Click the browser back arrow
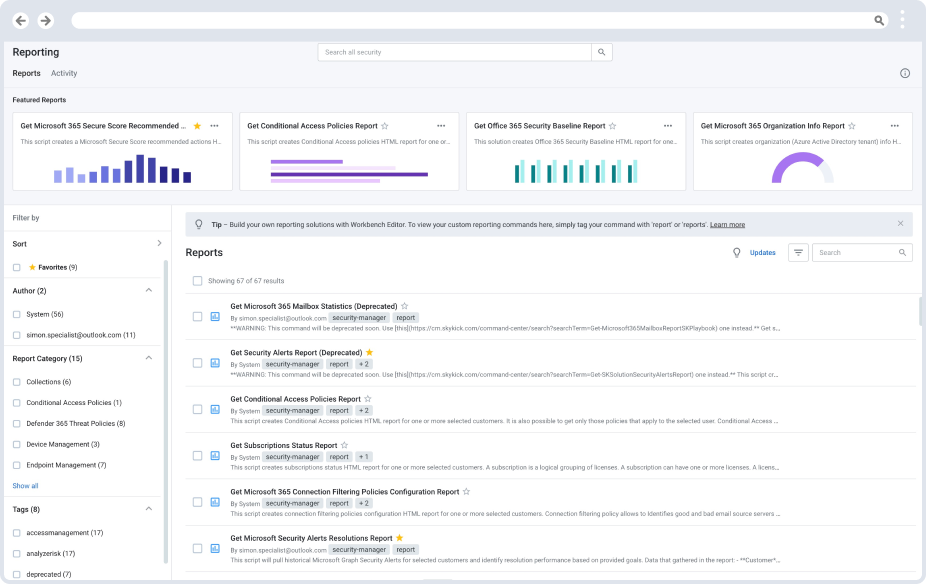Image resolution: width=926 pixels, height=584 pixels. [x=21, y=21]
